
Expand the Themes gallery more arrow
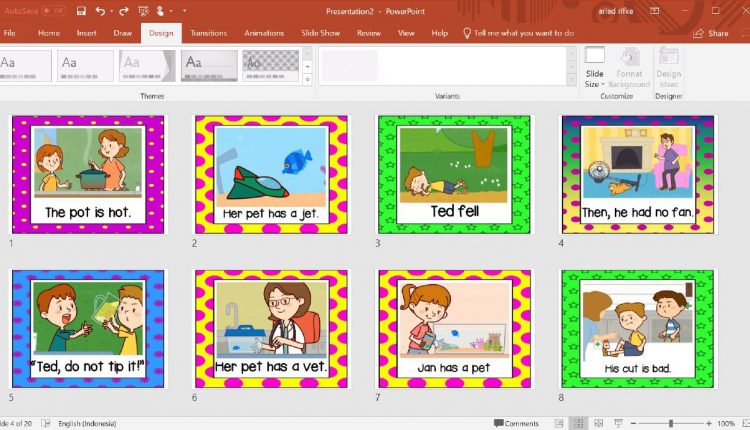[307, 80]
